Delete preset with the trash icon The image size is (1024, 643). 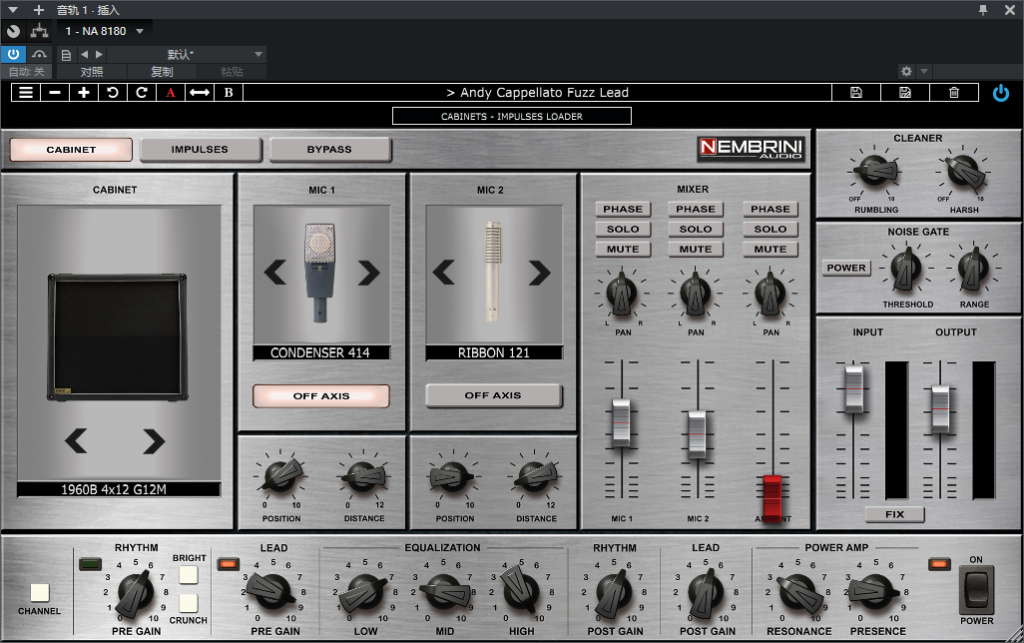click(x=954, y=93)
